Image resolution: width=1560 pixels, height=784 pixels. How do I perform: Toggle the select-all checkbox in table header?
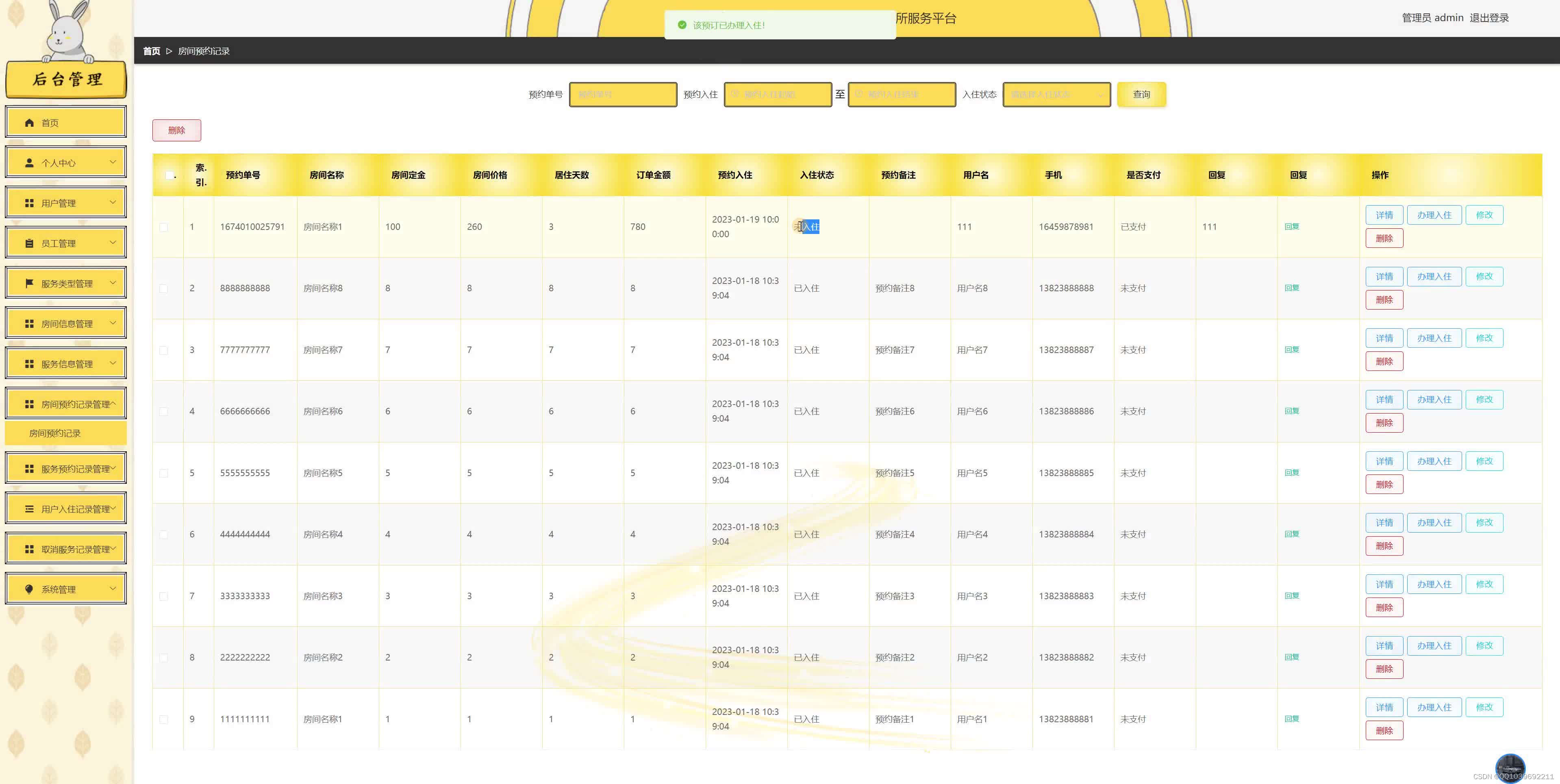[x=169, y=175]
